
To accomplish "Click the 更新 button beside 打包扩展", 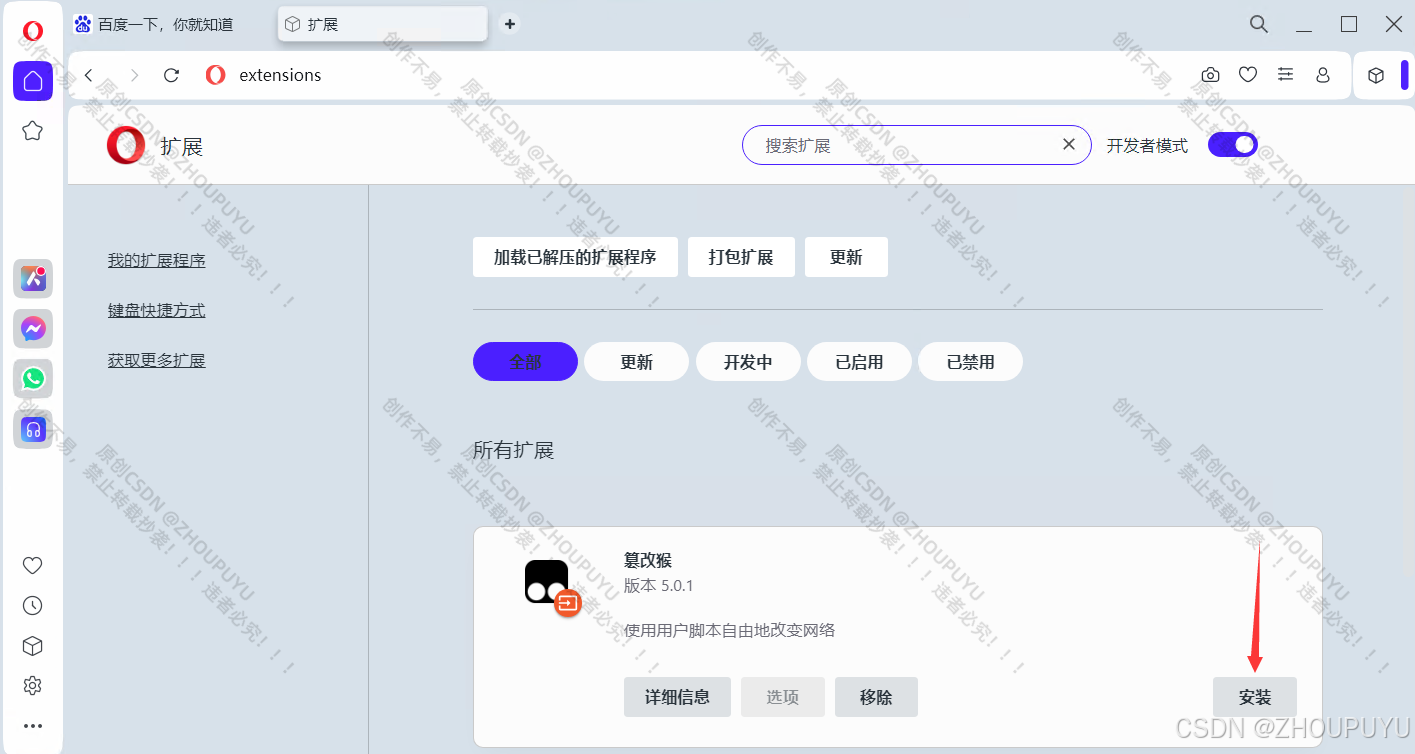I will (846, 257).
